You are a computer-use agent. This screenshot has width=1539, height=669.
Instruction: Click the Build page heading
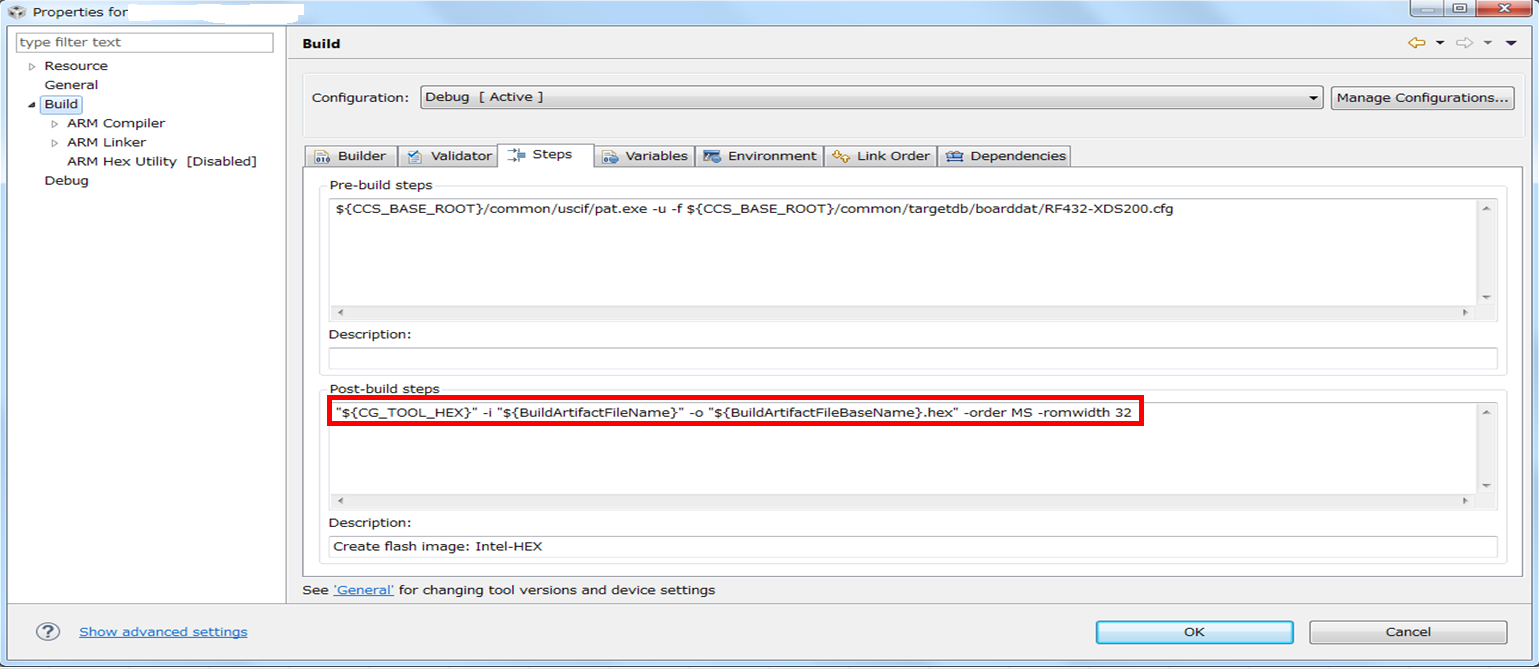pyautogui.click(x=321, y=44)
